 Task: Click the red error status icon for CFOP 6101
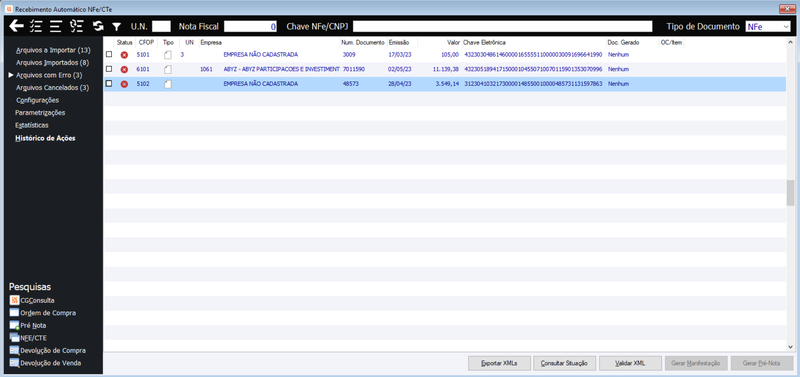[x=124, y=69]
